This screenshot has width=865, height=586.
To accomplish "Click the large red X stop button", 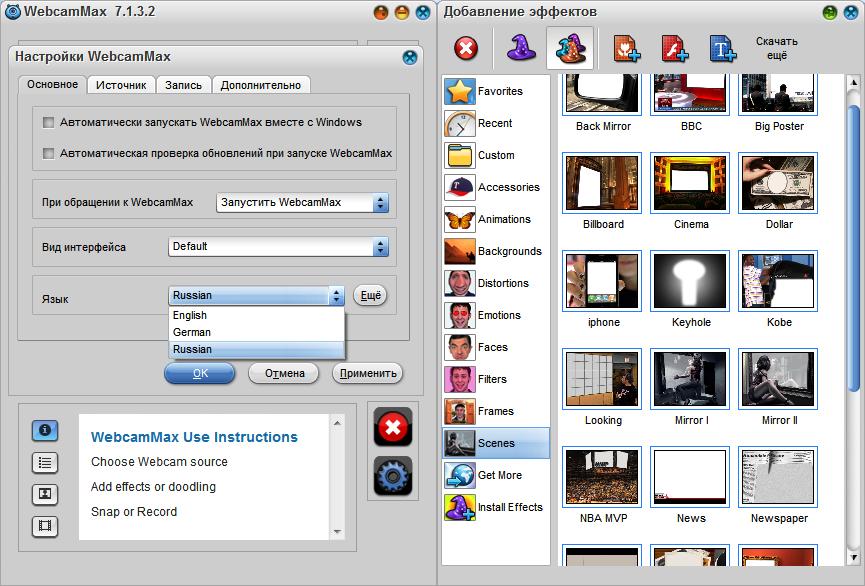I will coord(393,427).
